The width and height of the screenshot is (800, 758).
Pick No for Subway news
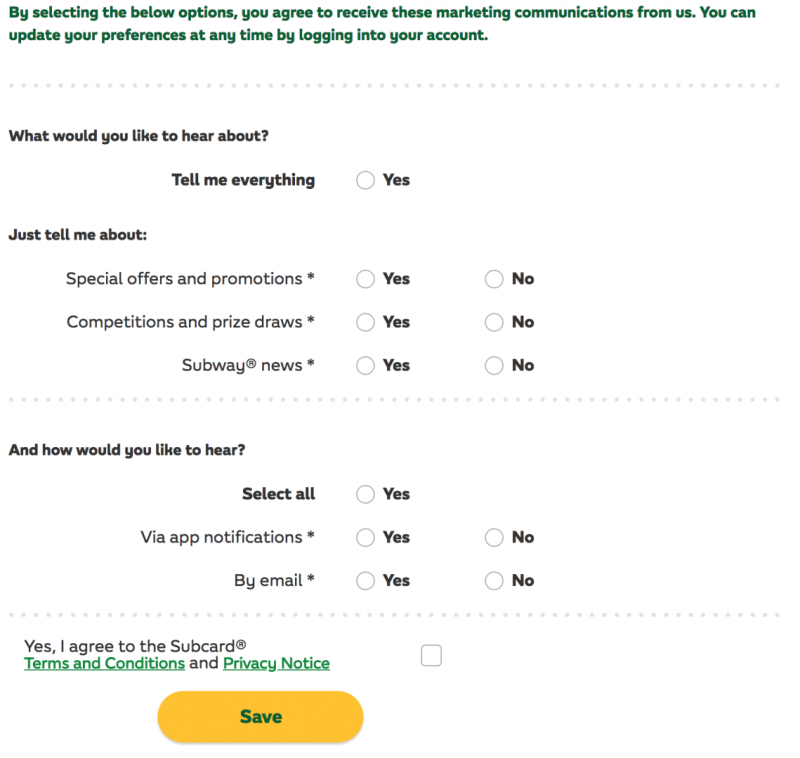pos(494,365)
